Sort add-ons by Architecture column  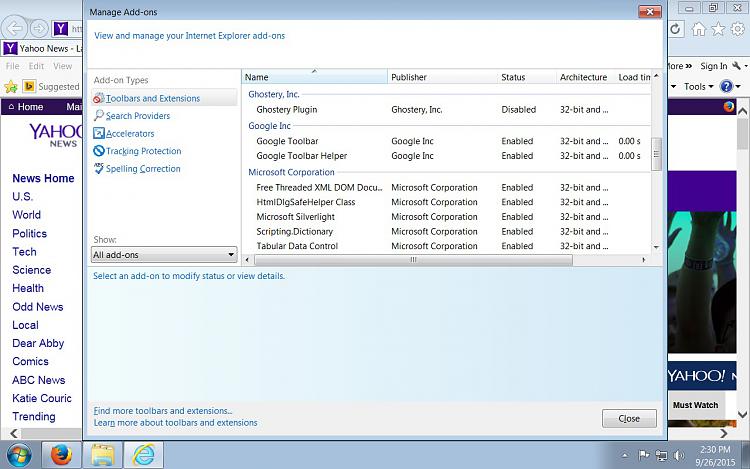(586, 77)
